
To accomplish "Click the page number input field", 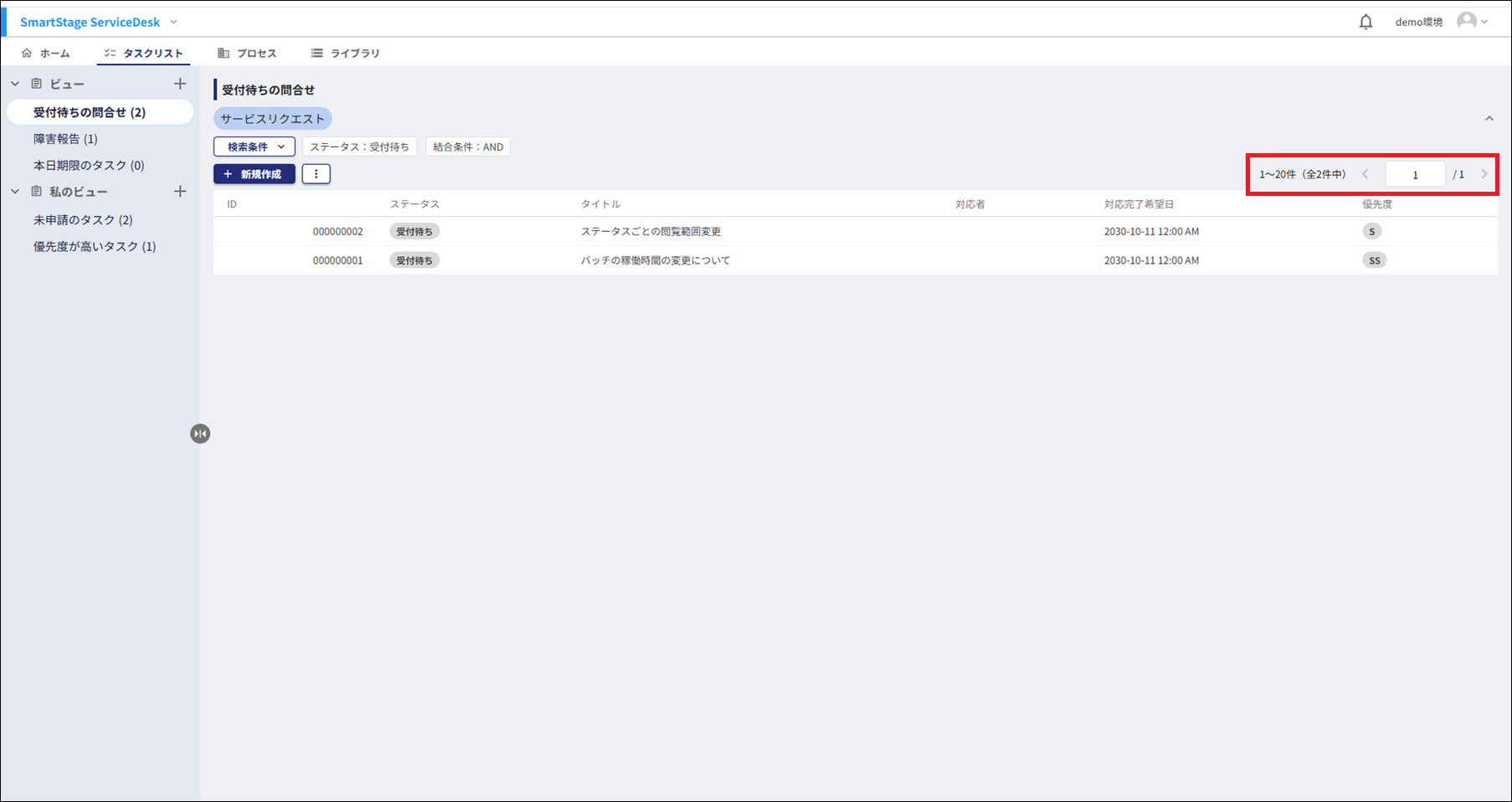I will [x=1415, y=174].
